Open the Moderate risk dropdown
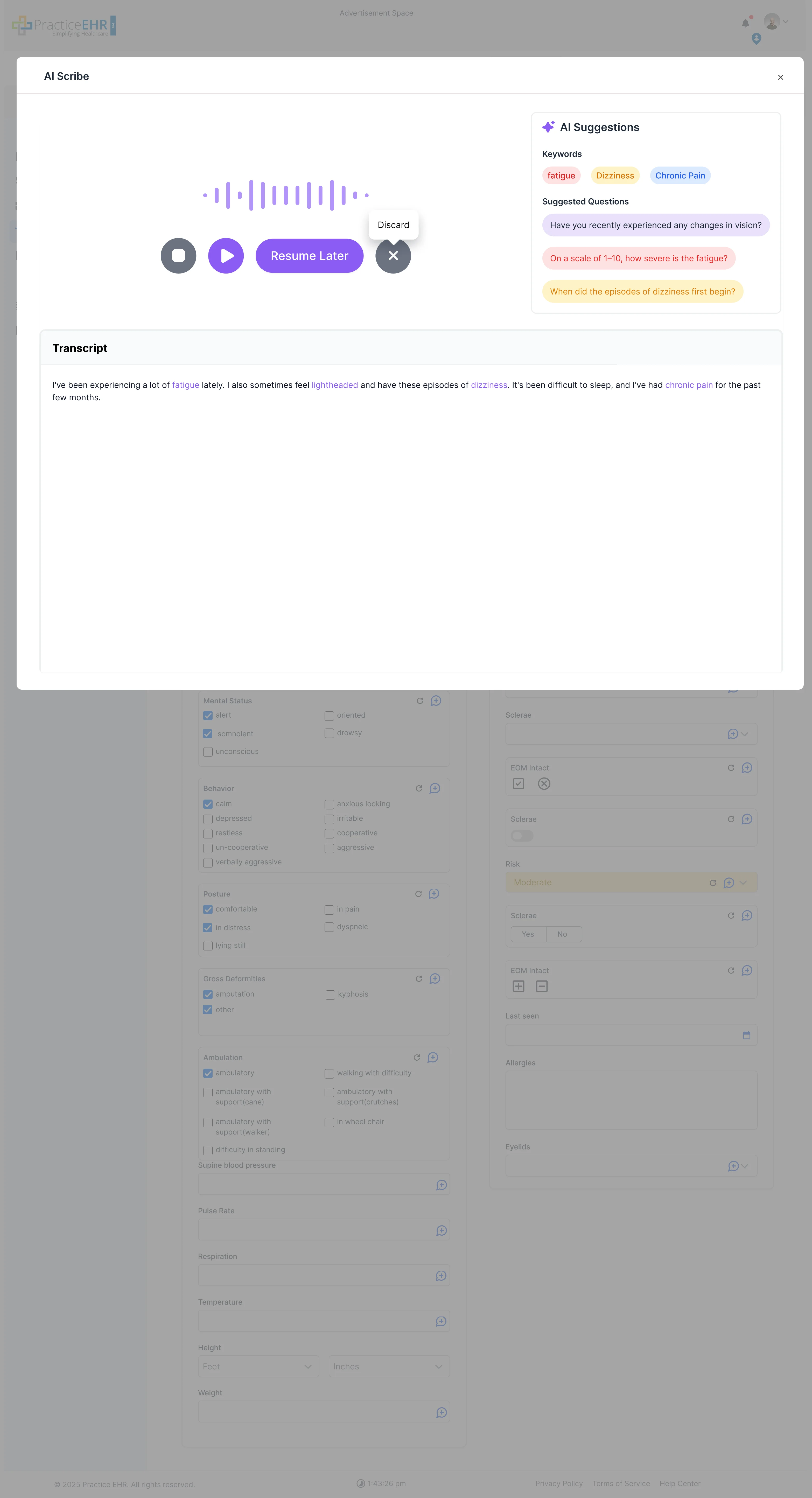The height and width of the screenshot is (1498, 812). [x=743, y=882]
